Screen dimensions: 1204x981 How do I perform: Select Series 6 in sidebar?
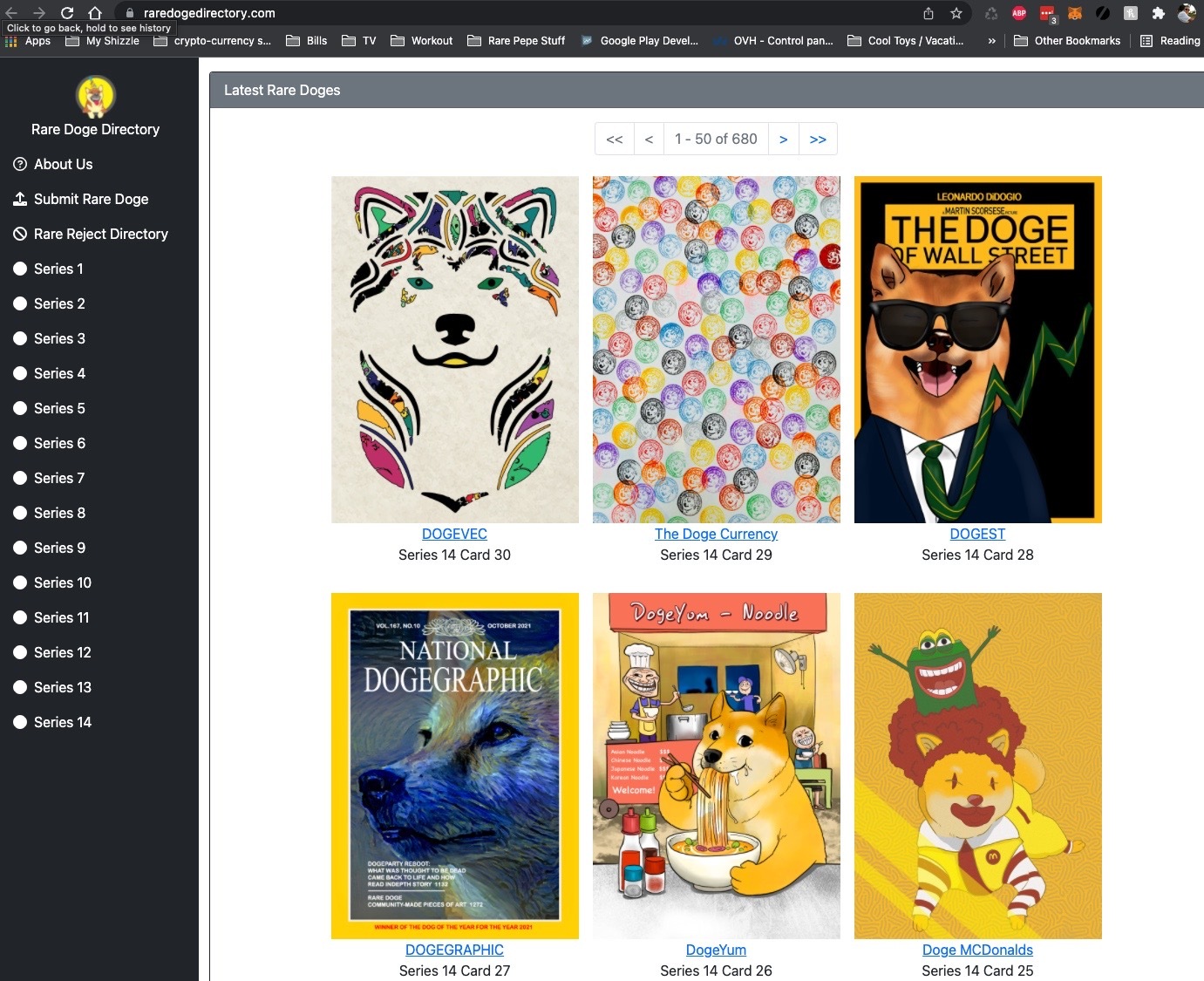tap(59, 443)
